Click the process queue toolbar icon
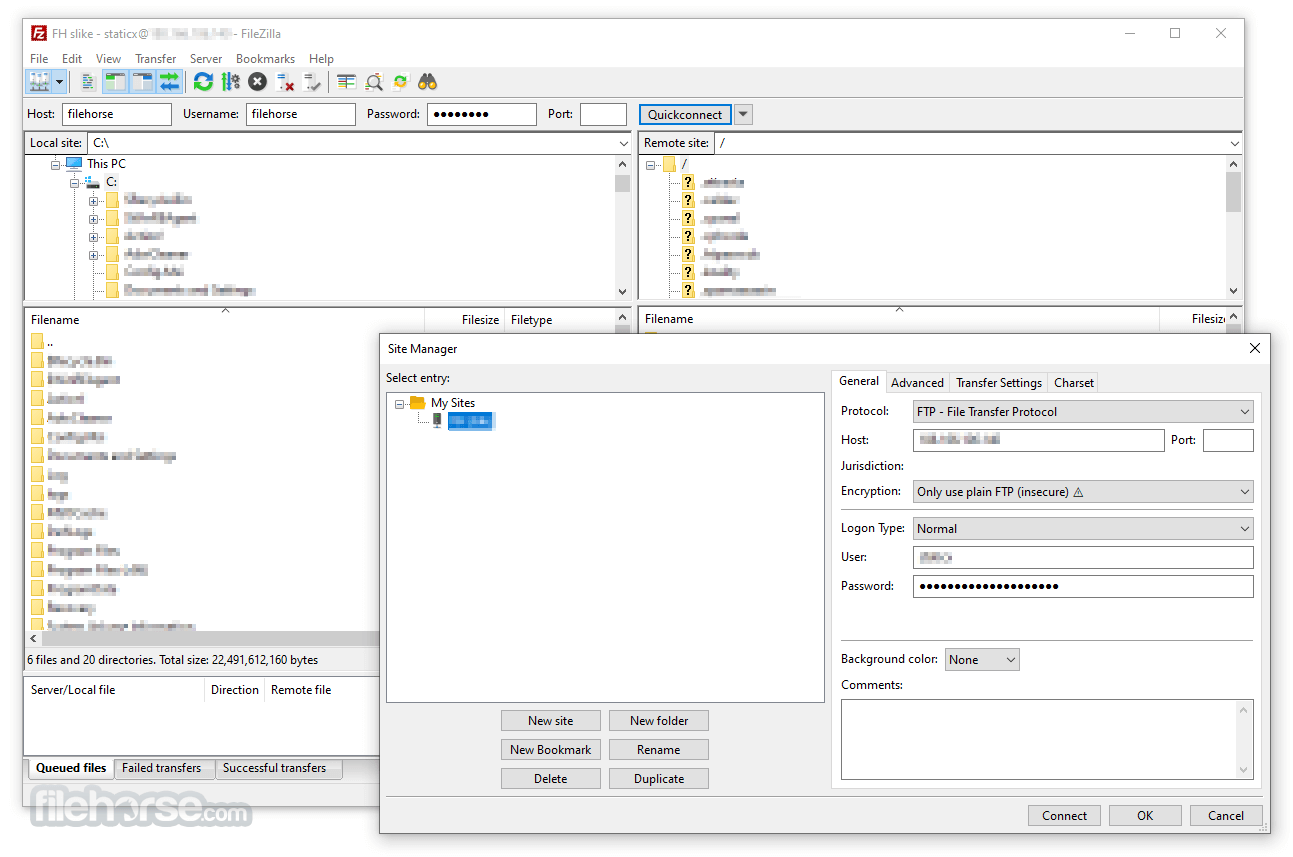The width and height of the screenshot is (1293, 857). tap(231, 82)
